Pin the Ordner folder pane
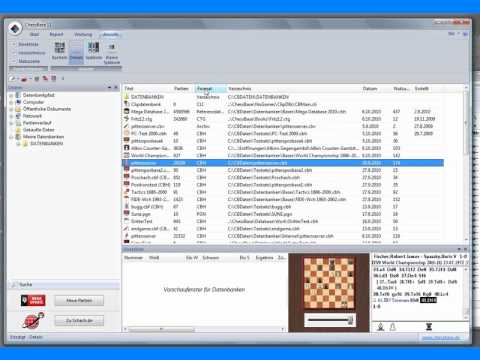This screenshot has height=360, width=480. (109, 88)
